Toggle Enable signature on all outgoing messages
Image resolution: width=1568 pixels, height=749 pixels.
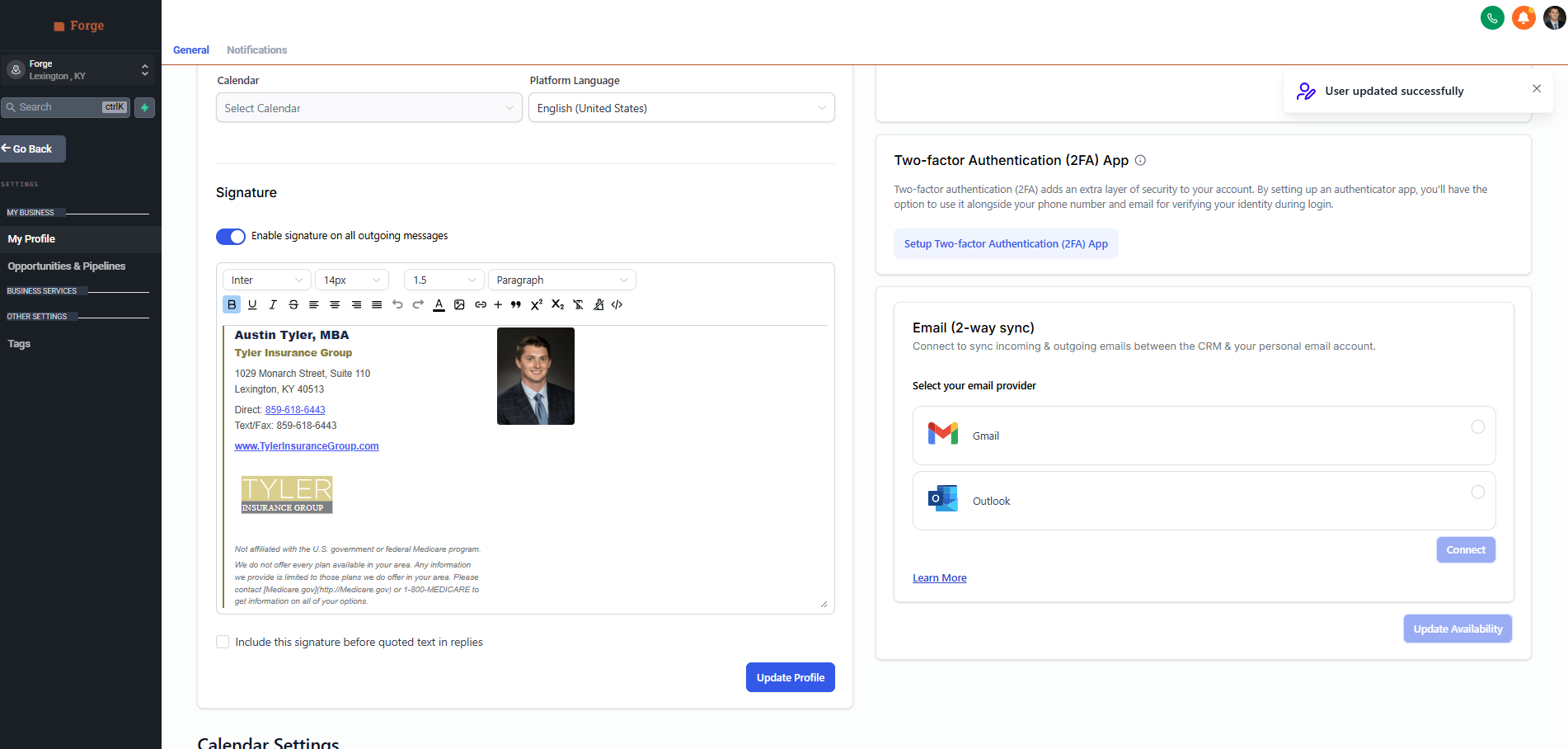231,237
